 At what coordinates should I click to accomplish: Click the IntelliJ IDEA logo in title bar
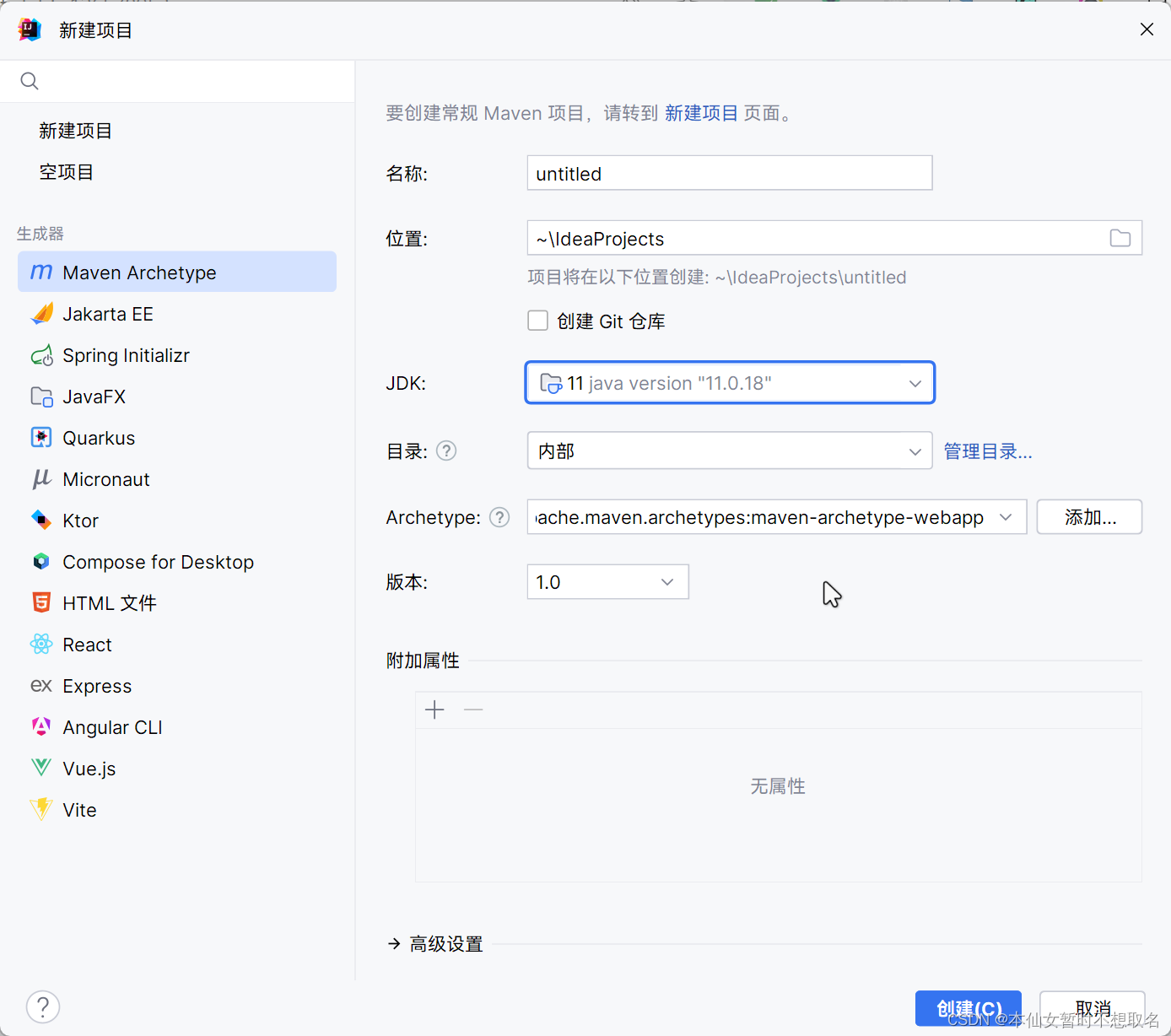[x=30, y=30]
